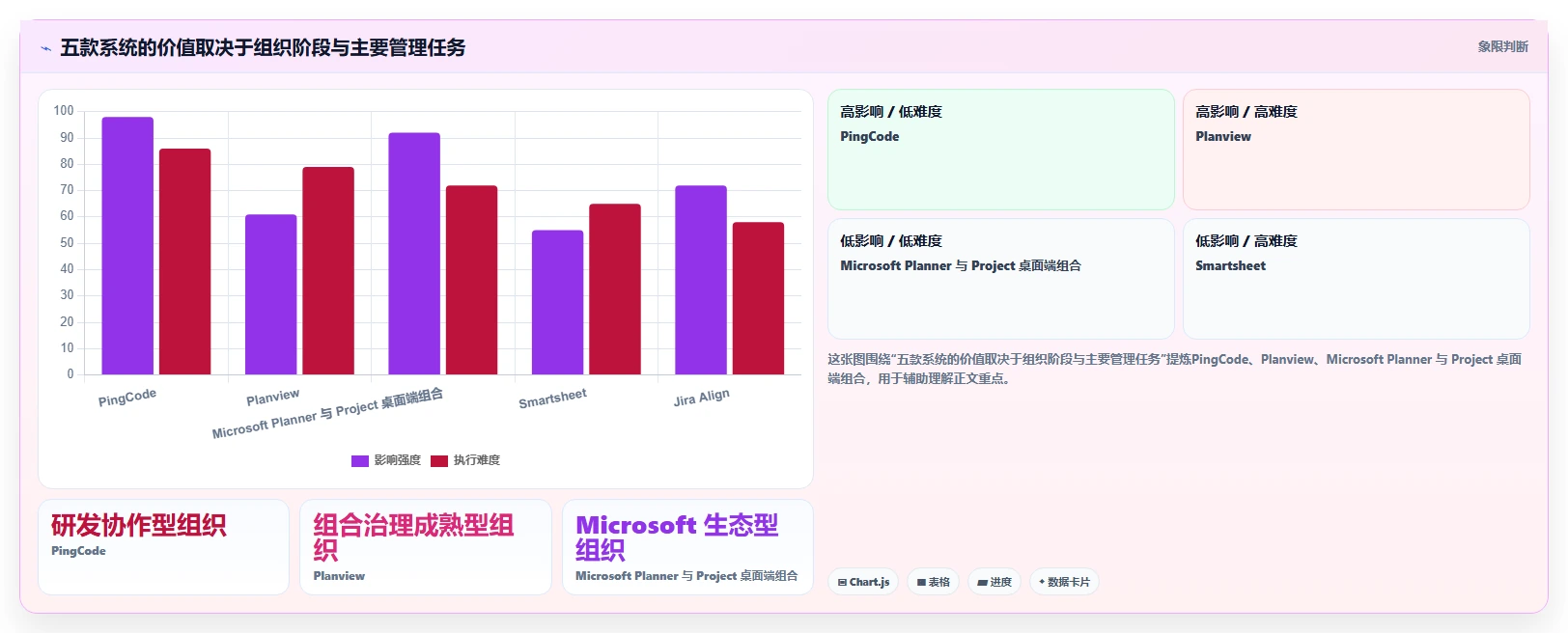Screen dimensions: 1568x633
Task: Select the 低影响 / 低难度 Microsoft Planner quadrant
Action: tap(1001, 279)
